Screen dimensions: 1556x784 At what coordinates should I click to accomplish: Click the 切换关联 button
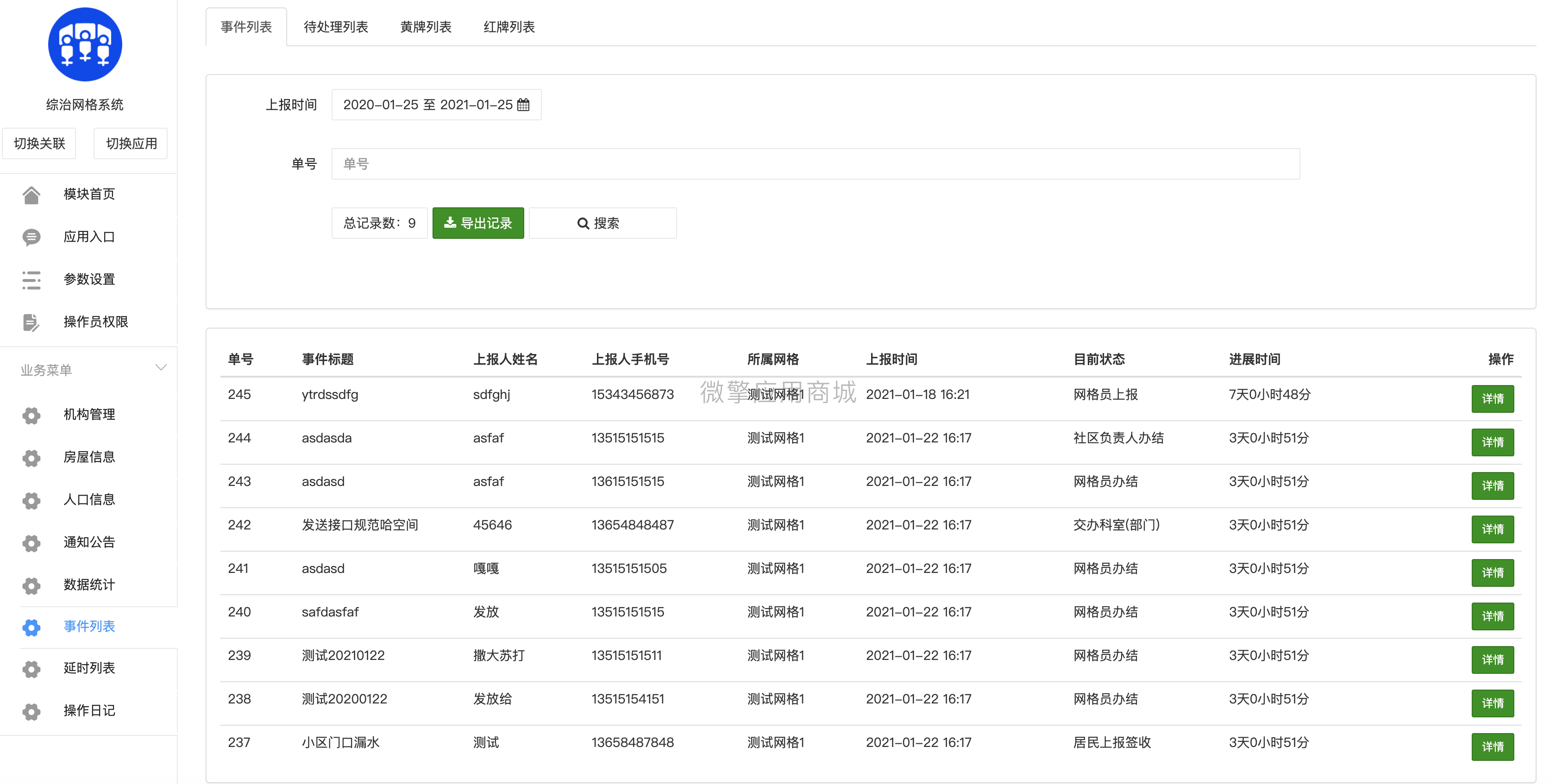(x=39, y=143)
